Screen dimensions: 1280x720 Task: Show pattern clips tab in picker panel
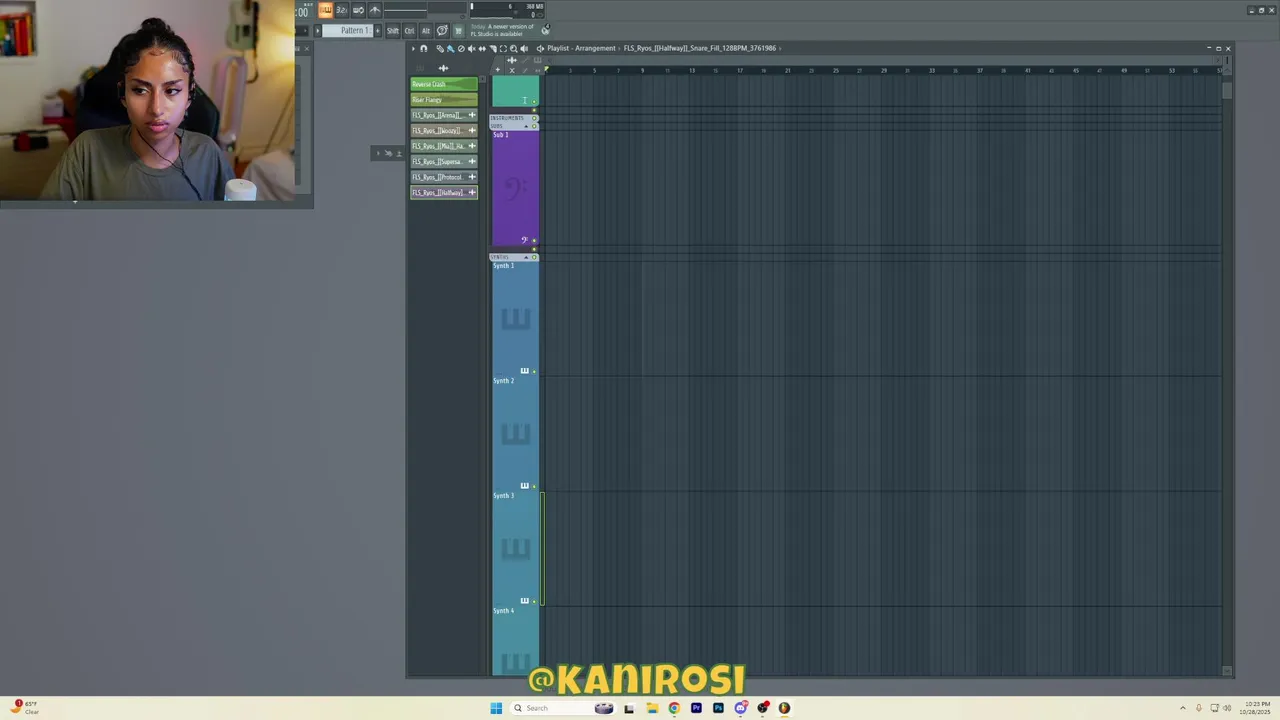pyautogui.click(x=421, y=68)
